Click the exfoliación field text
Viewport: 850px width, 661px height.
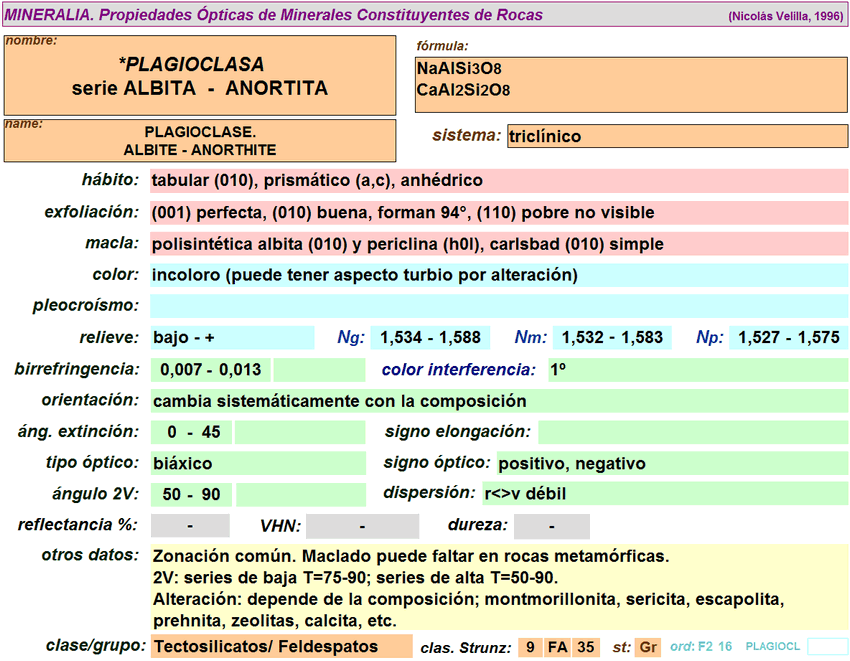tap(498, 213)
